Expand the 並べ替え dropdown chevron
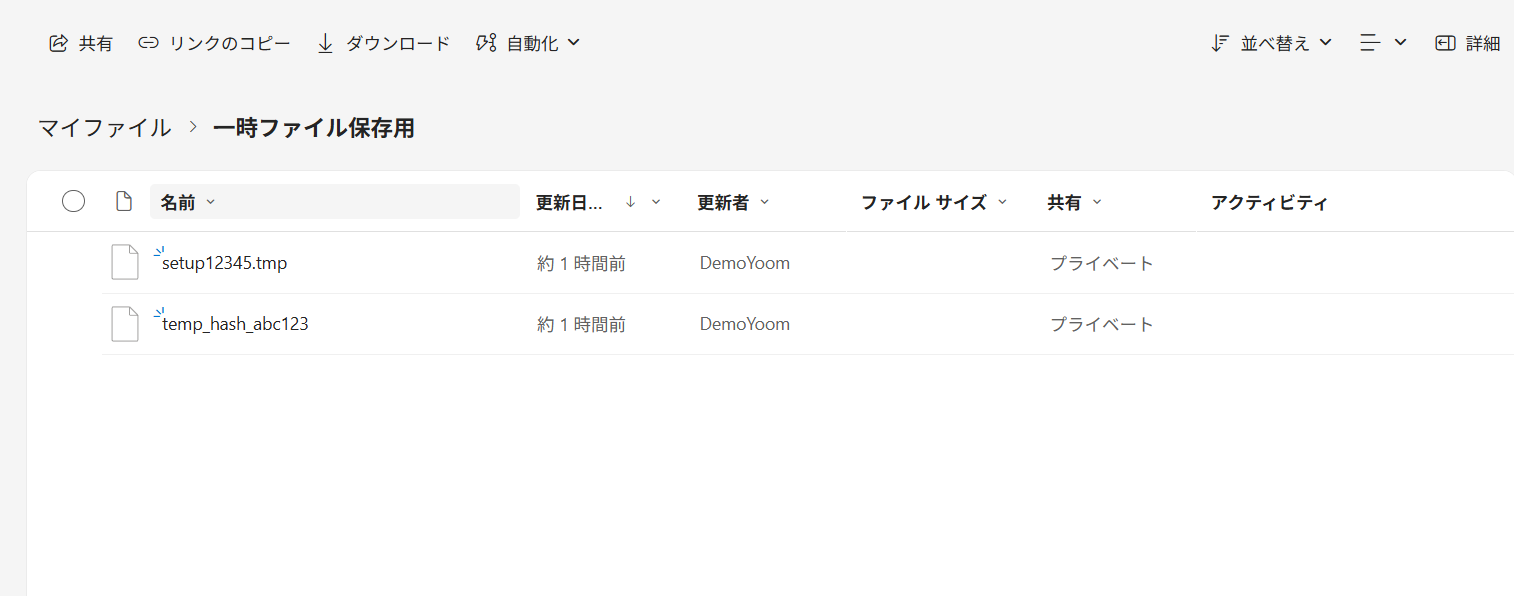Image resolution: width=1514 pixels, height=596 pixels. point(1326,43)
